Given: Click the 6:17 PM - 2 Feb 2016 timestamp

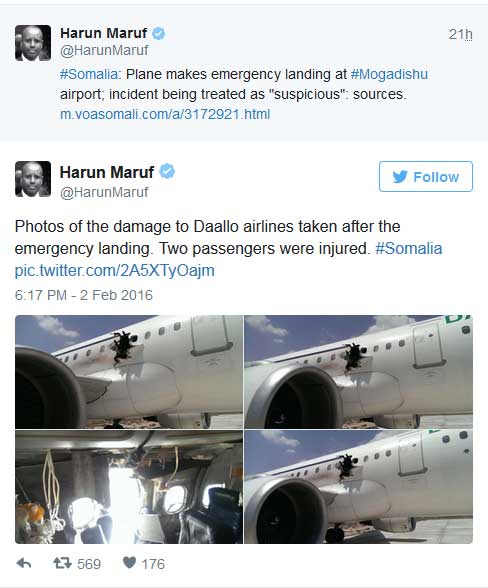Looking at the screenshot, I should [x=84, y=295].
